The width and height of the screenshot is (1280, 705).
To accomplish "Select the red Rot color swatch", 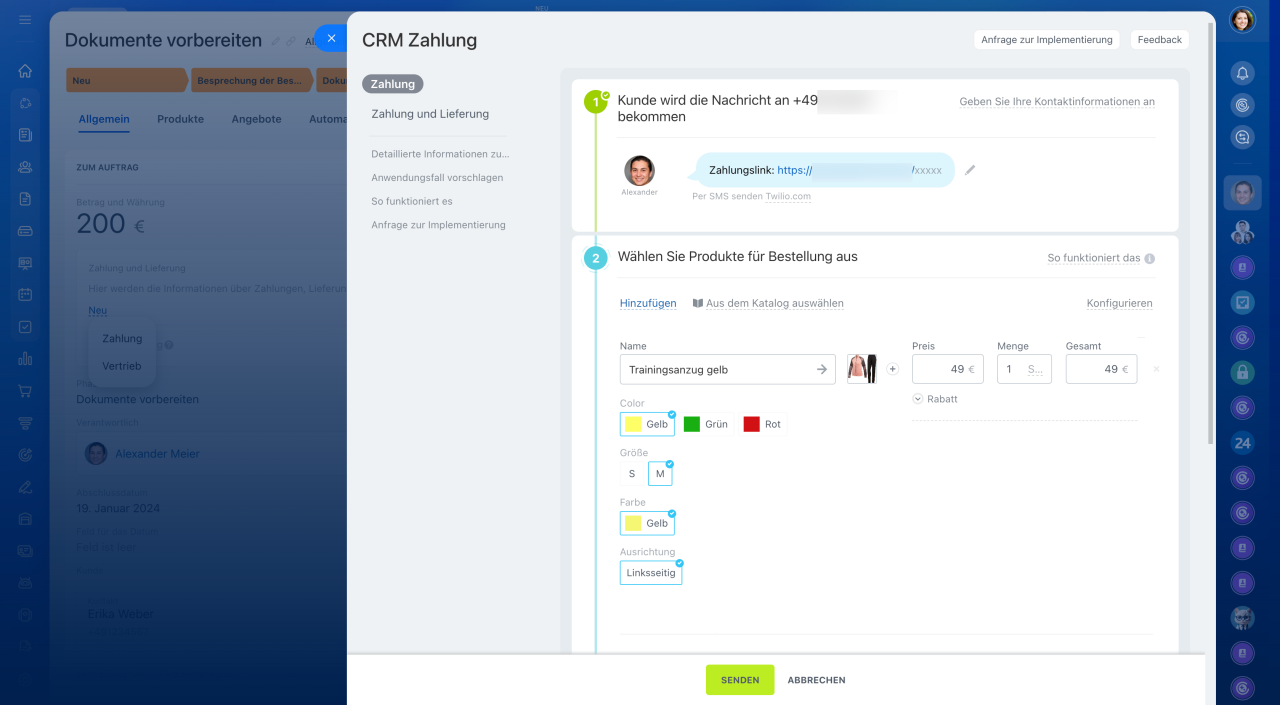I will pos(763,424).
